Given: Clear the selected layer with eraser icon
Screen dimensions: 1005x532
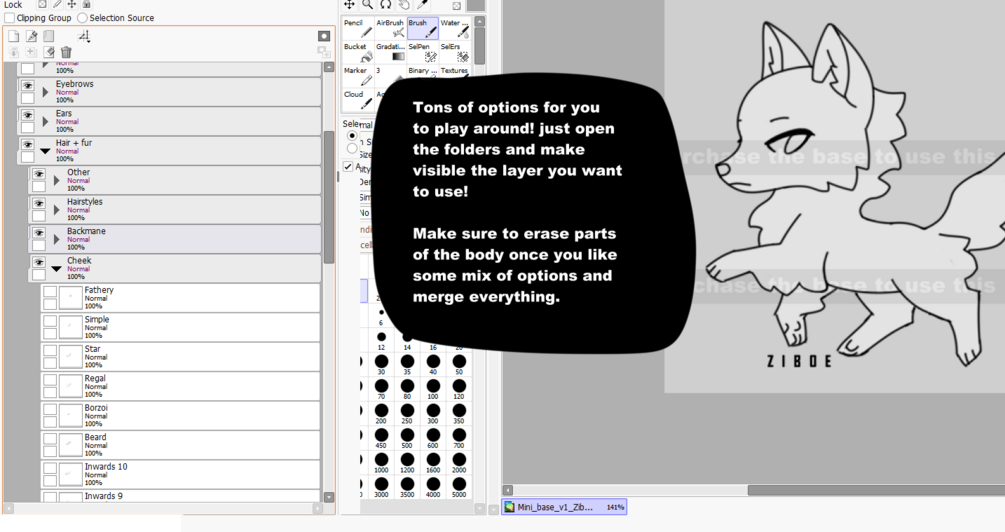Looking at the screenshot, I should [x=49, y=53].
